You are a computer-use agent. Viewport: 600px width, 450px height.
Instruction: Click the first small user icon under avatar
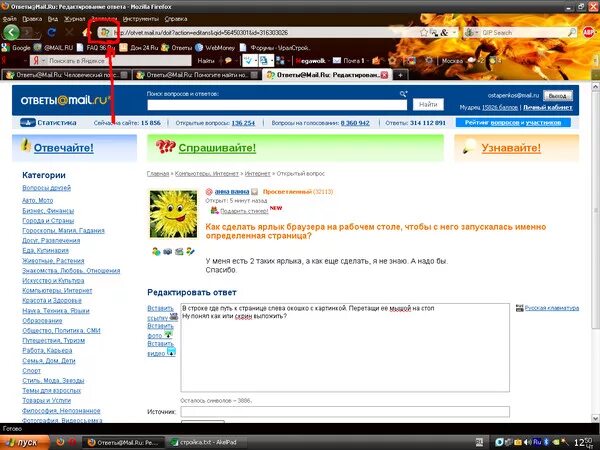click(x=156, y=251)
